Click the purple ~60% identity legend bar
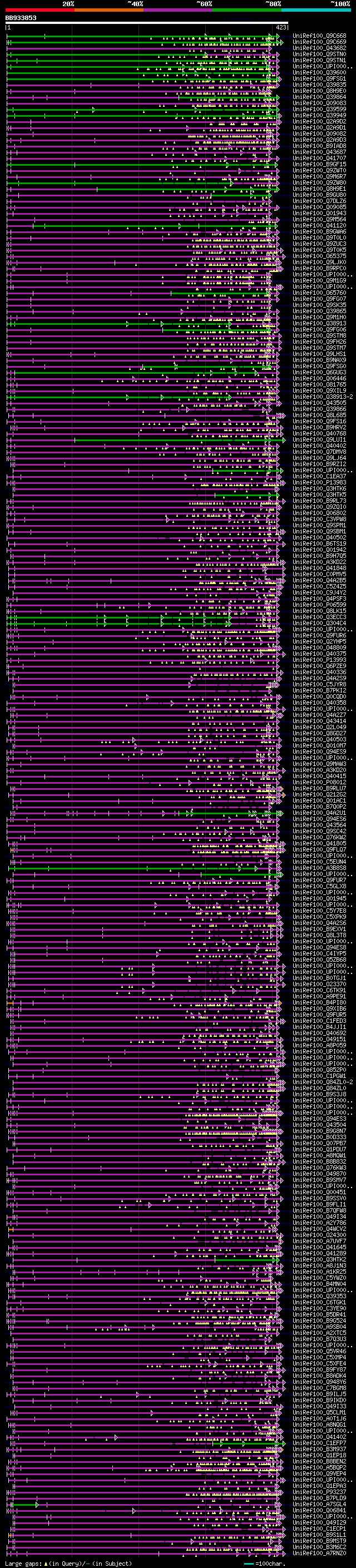This screenshot has height=1568, width=356. pyautogui.click(x=179, y=10)
